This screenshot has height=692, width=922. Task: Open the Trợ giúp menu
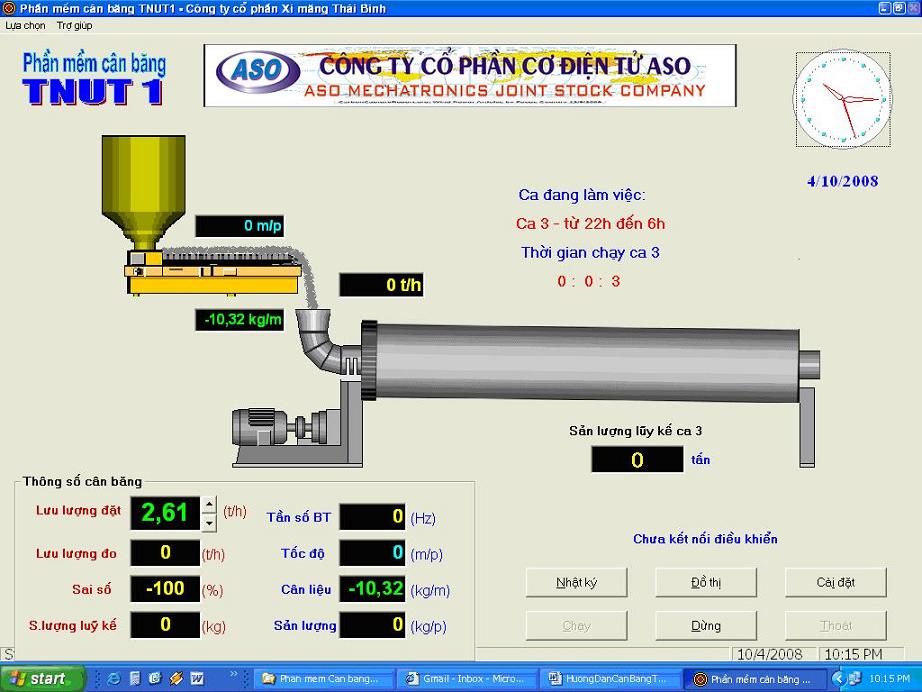(74, 25)
